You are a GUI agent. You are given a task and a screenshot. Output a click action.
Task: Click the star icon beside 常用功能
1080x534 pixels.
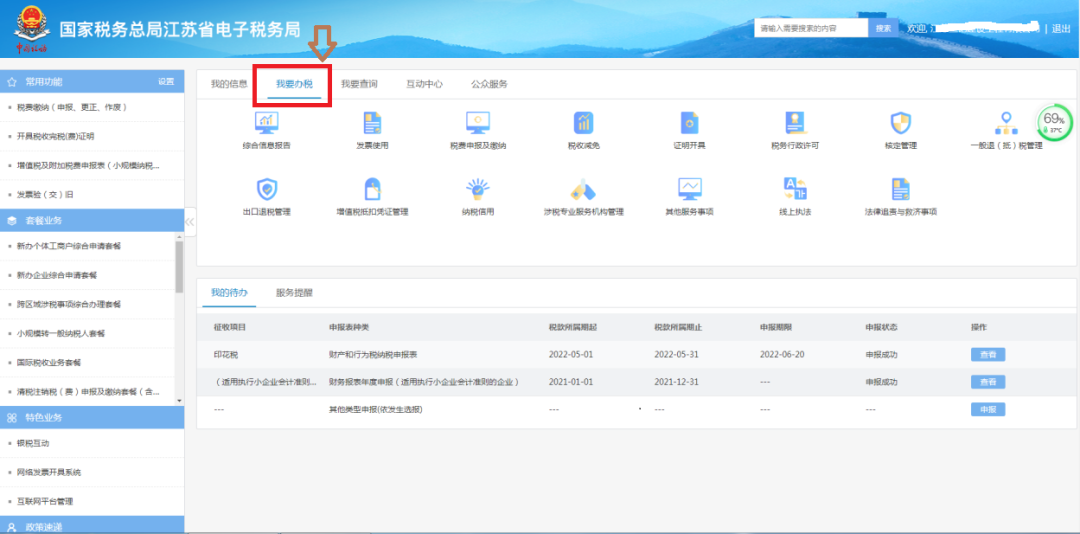[x=12, y=81]
